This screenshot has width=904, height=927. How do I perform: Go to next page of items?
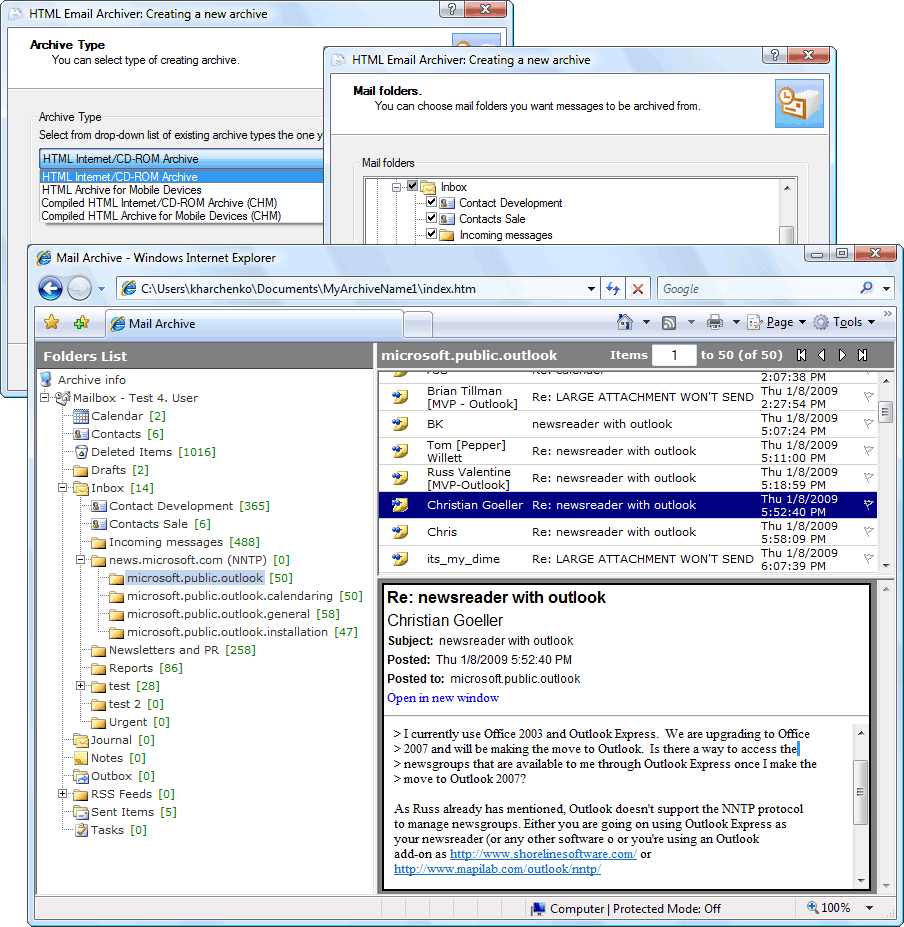tap(842, 355)
